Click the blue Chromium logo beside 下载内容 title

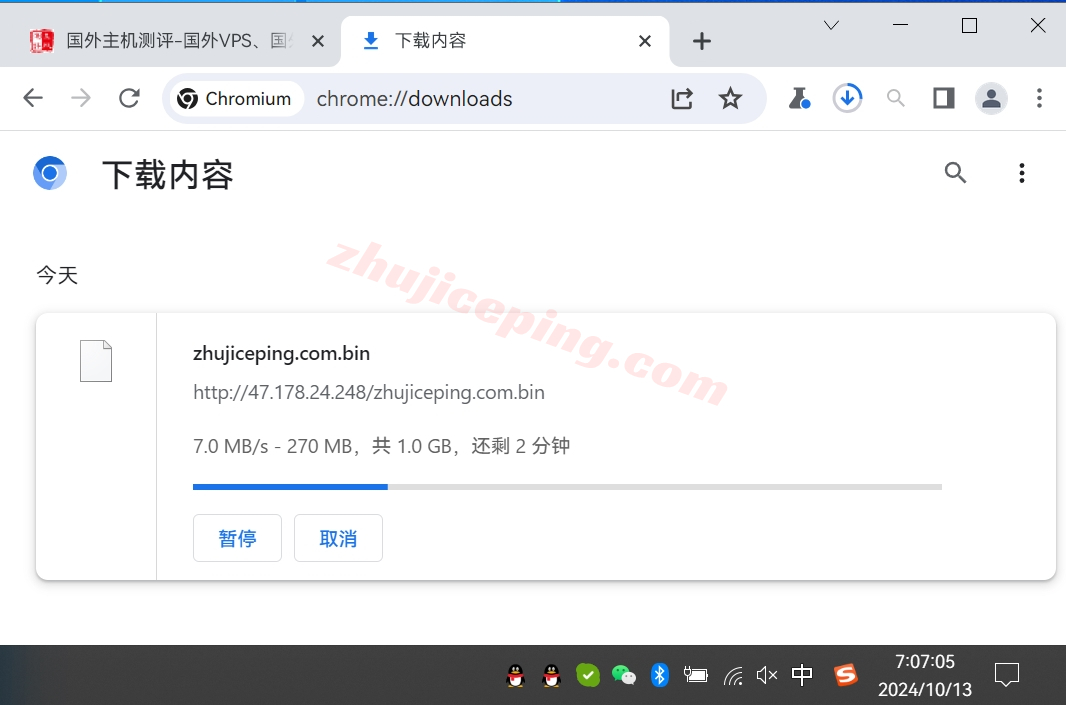click(50, 172)
